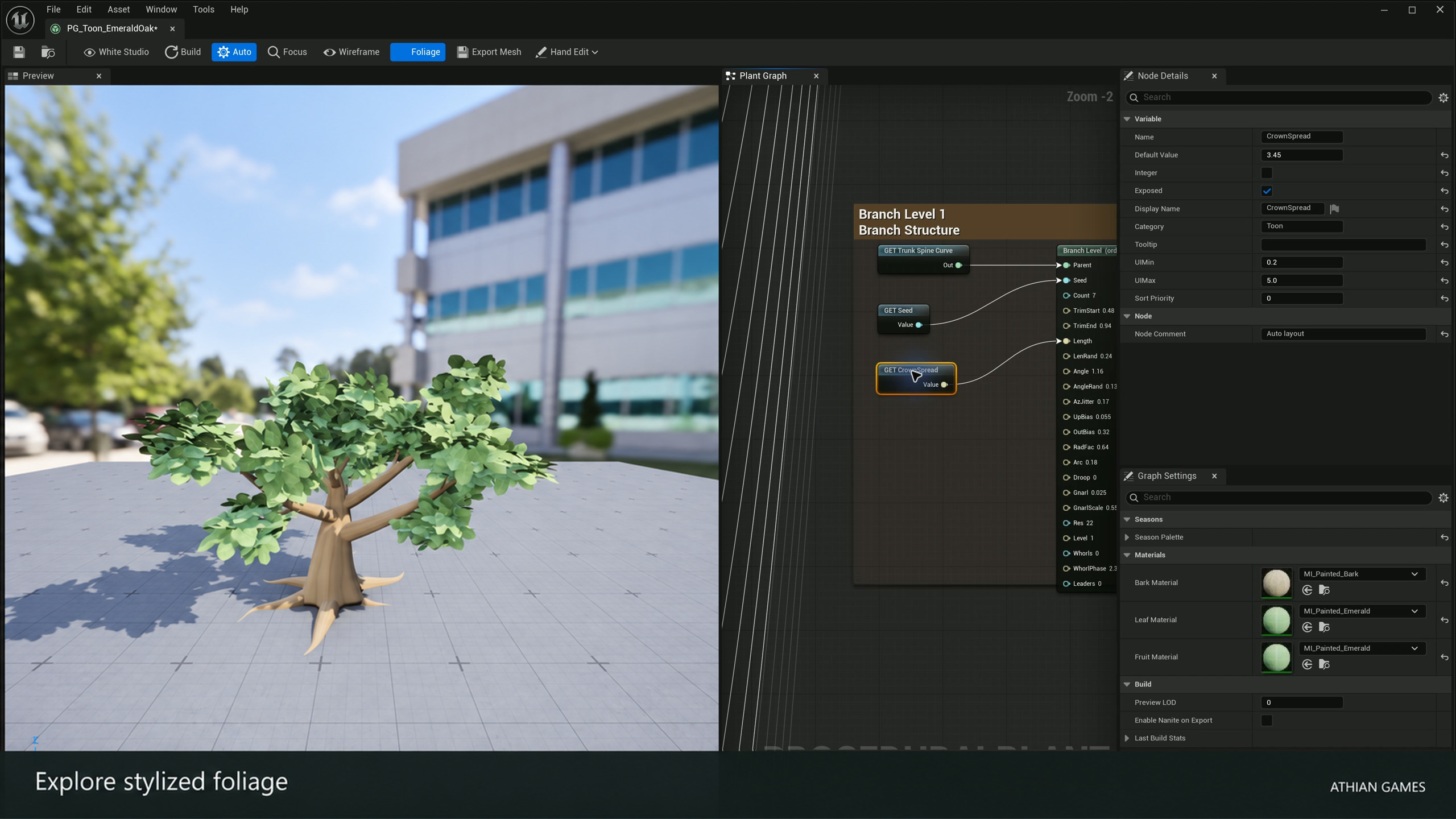Browse to Bark Material asset icon
Image resolution: width=1456 pixels, height=819 pixels.
coord(1324,590)
